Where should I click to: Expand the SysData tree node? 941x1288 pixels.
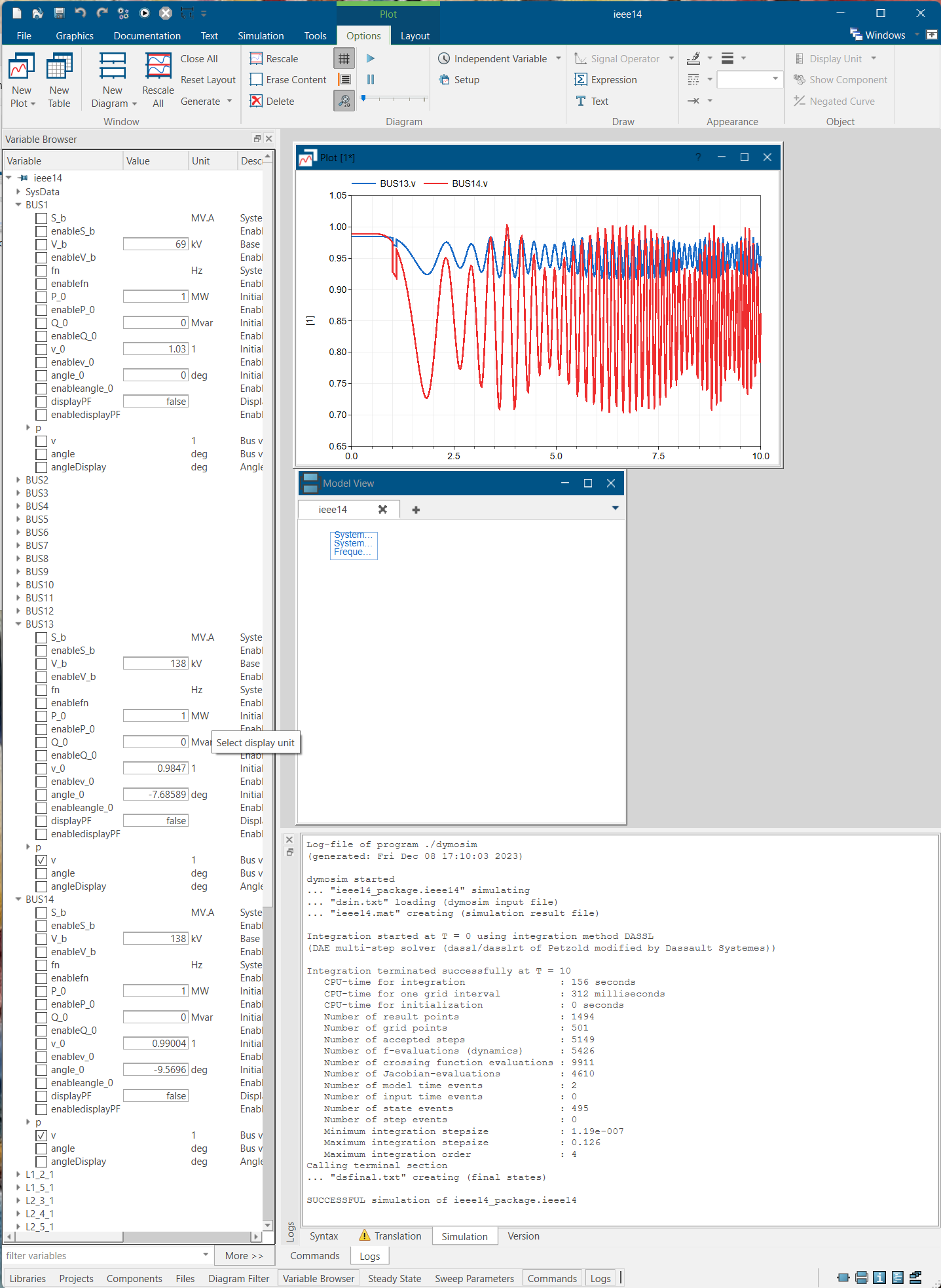tap(18, 192)
